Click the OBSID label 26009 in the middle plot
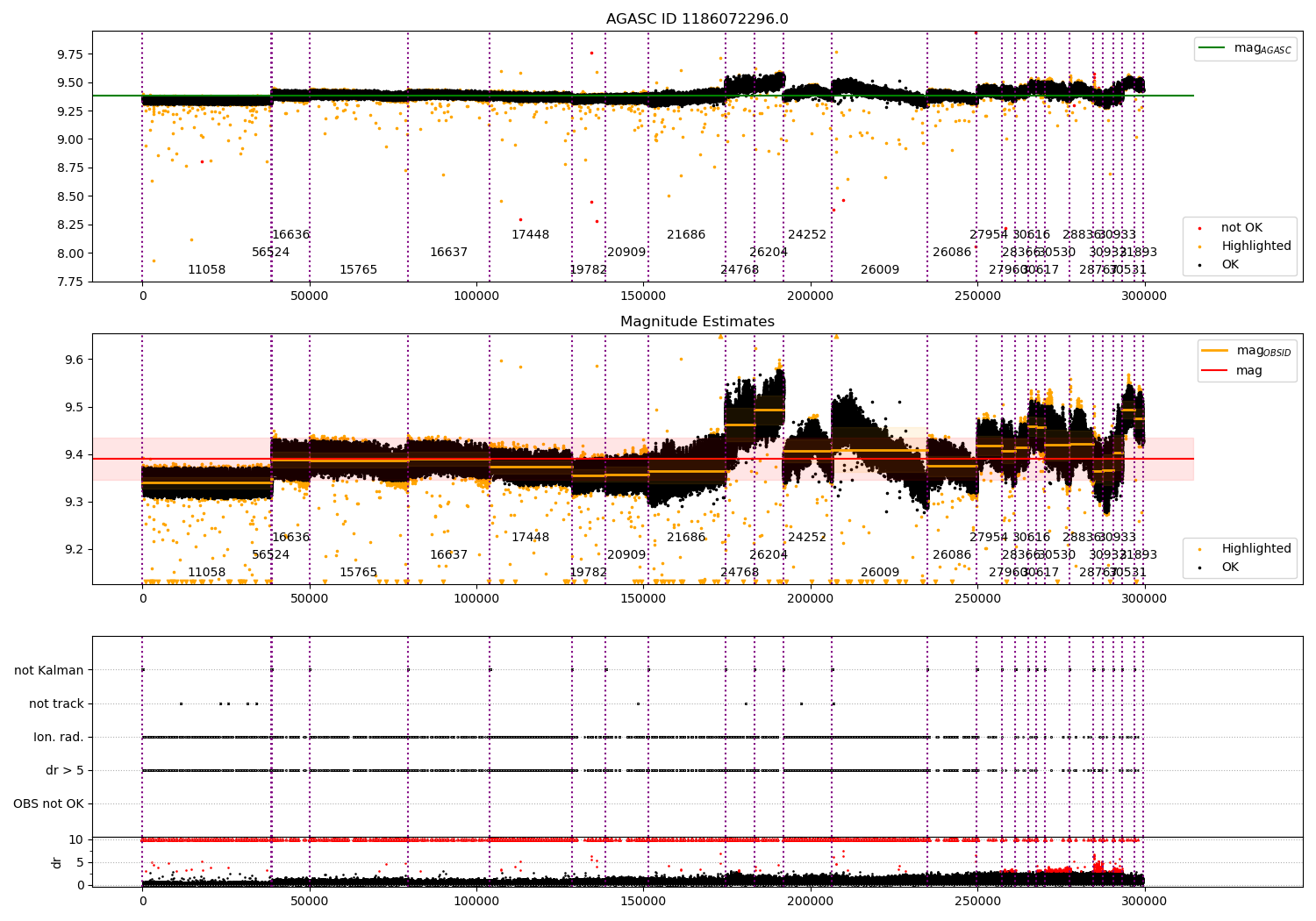The width and height of the screenshot is (1316, 921). click(x=880, y=573)
